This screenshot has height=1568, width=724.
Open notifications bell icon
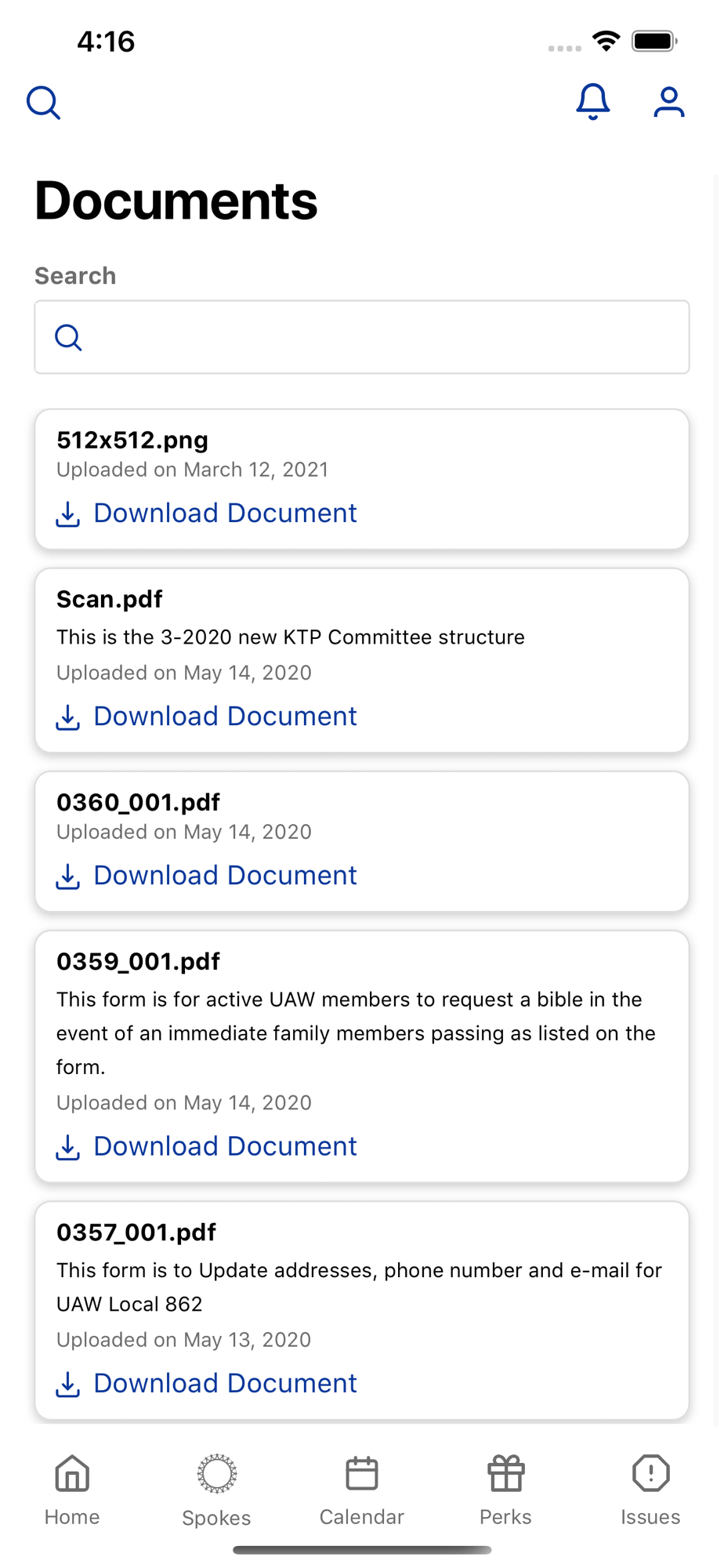[593, 102]
